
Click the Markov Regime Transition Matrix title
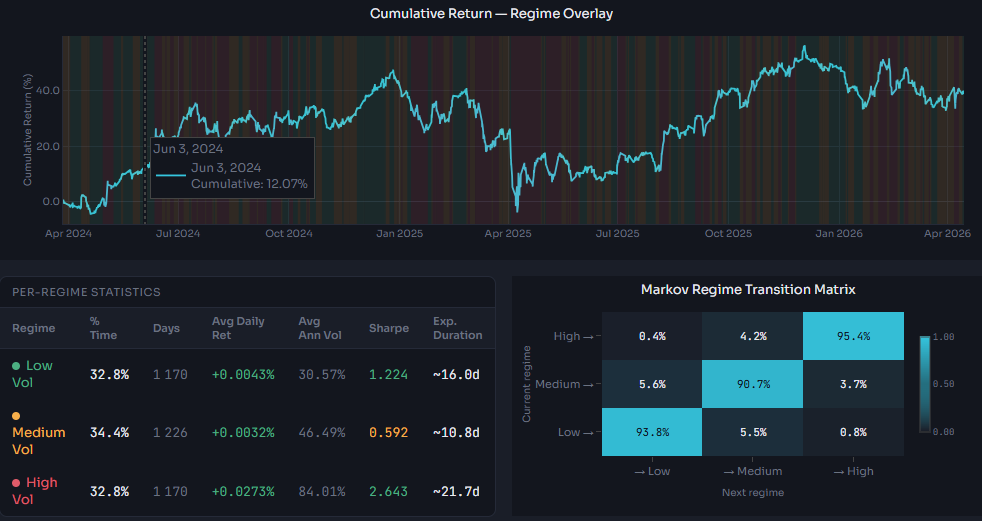pos(747,289)
